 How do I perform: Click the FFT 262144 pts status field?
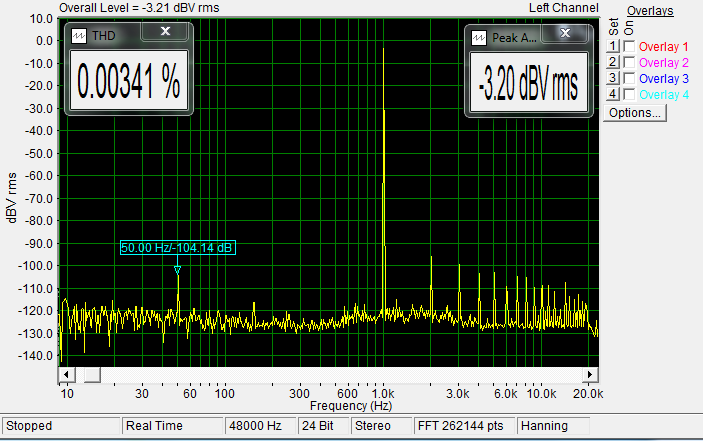464,426
